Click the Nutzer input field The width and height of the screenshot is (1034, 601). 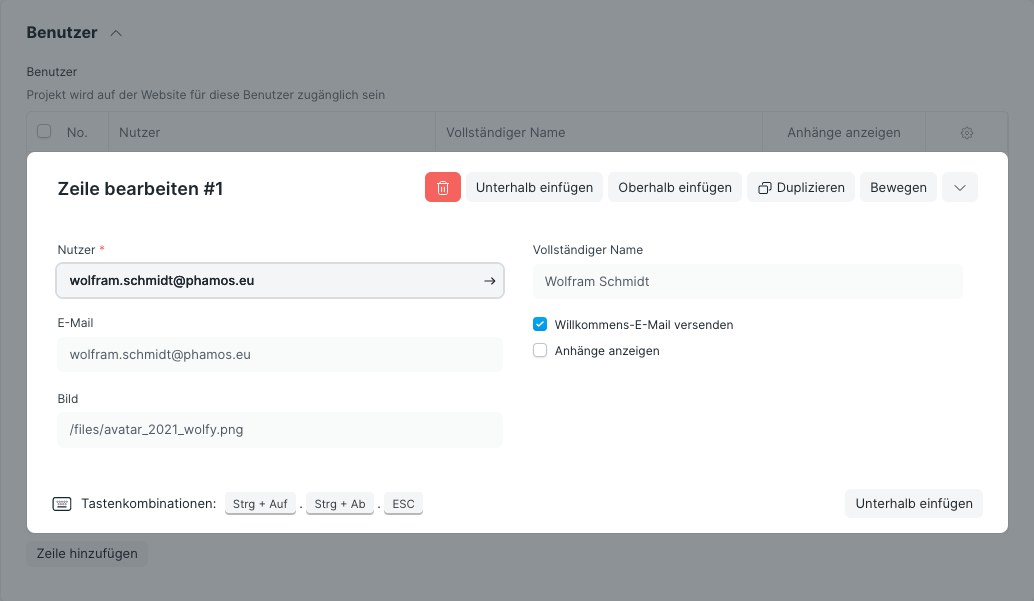click(x=270, y=281)
